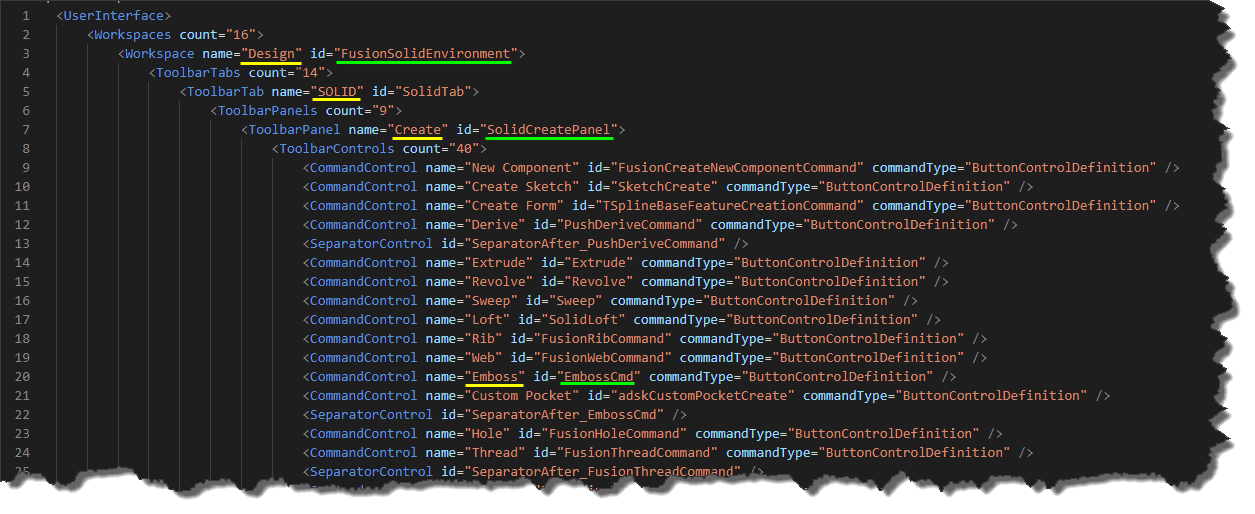Click the name value "Custom Pocket"
The height and width of the screenshot is (514, 1255).
click(x=522, y=395)
